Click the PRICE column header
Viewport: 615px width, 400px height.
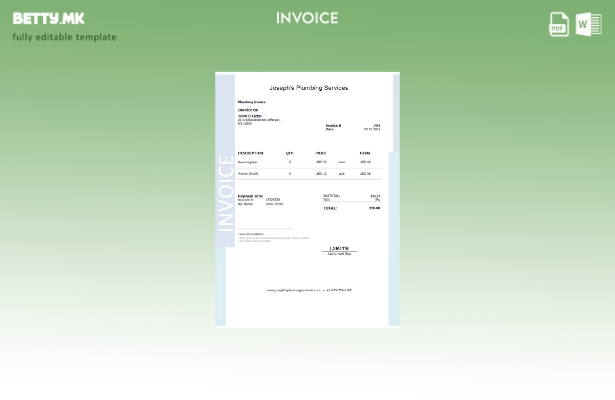321,153
